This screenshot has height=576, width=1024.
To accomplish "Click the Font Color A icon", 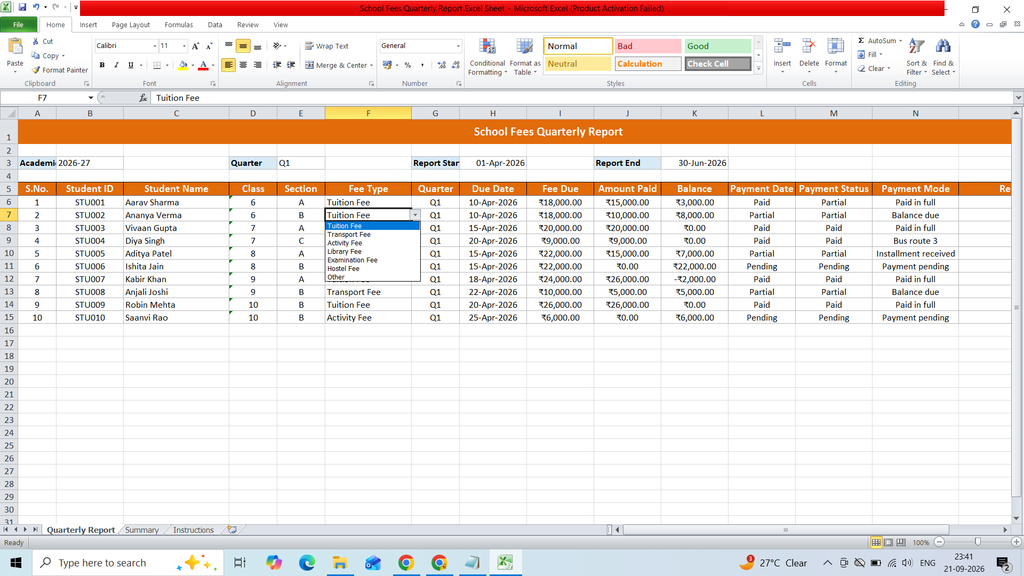I will pos(203,65).
